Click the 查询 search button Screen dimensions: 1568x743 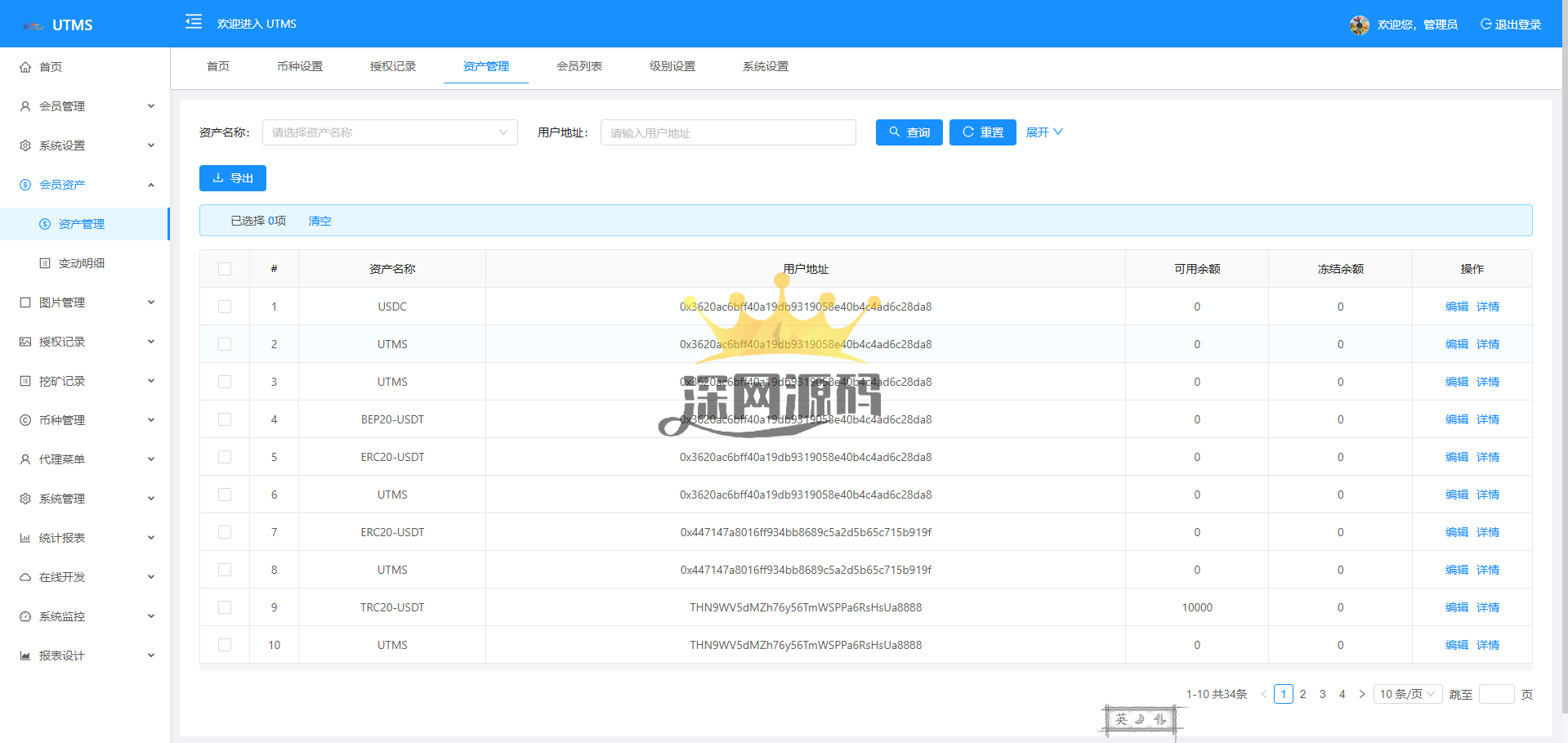pyautogui.click(x=909, y=132)
